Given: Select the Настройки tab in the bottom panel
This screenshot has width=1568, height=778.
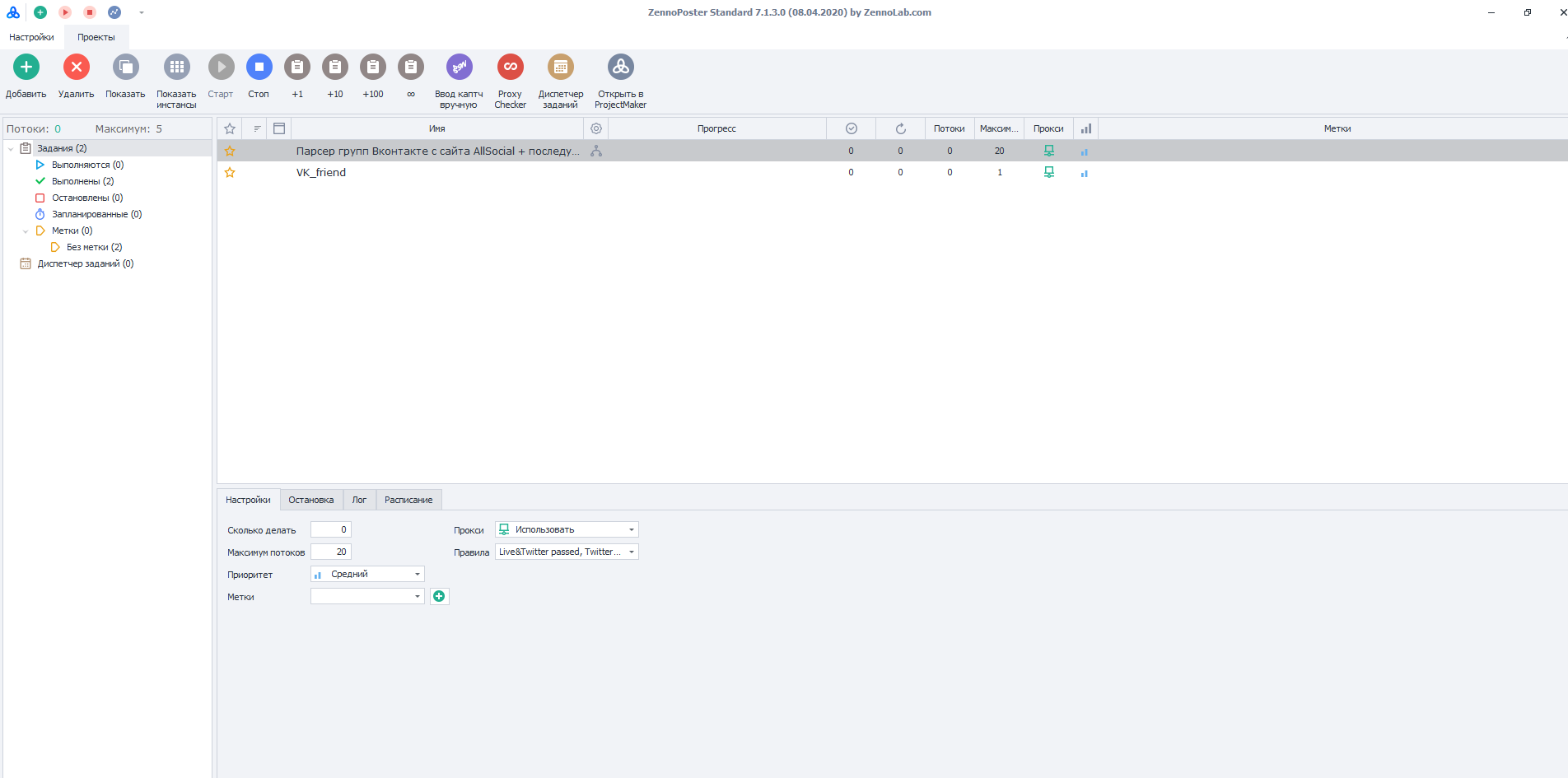Looking at the screenshot, I should 248,500.
